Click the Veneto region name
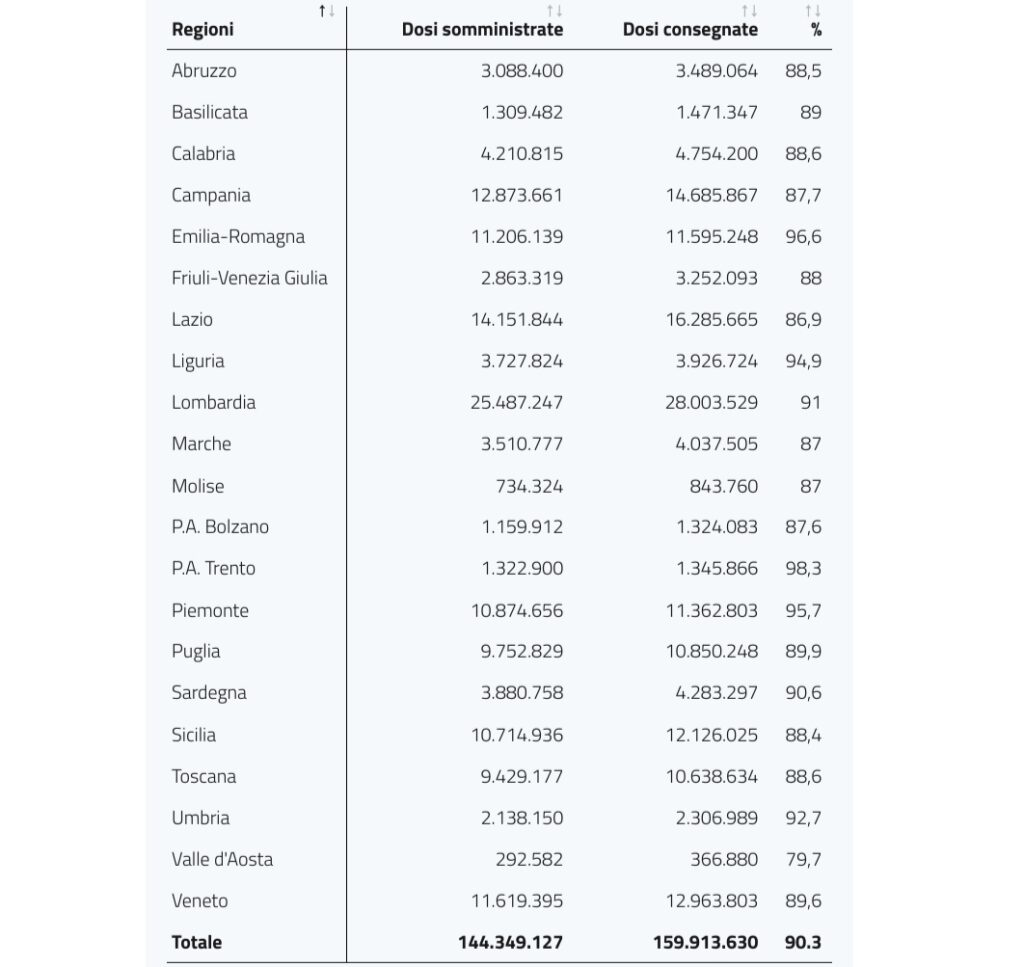Image resolution: width=1024 pixels, height=967 pixels. [x=200, y=901]
